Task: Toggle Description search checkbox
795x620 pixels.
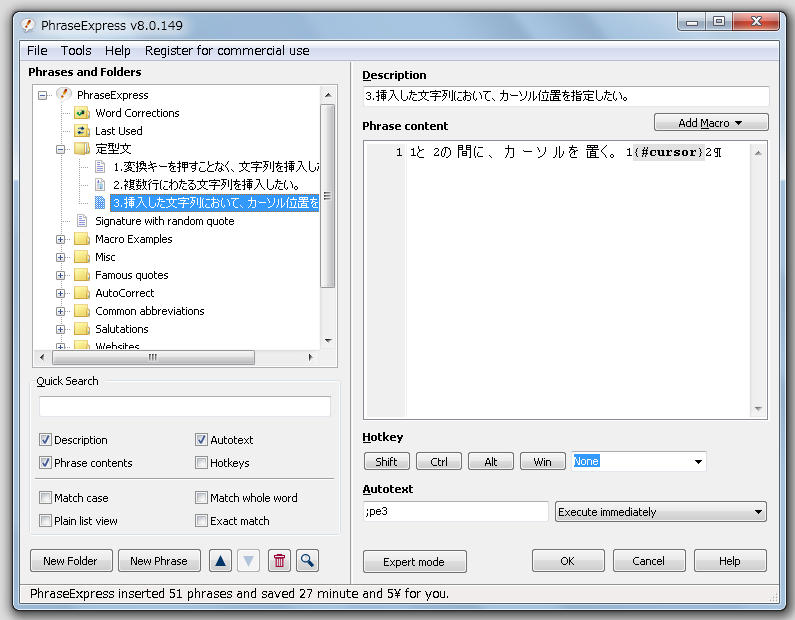Action: [45, 440]
